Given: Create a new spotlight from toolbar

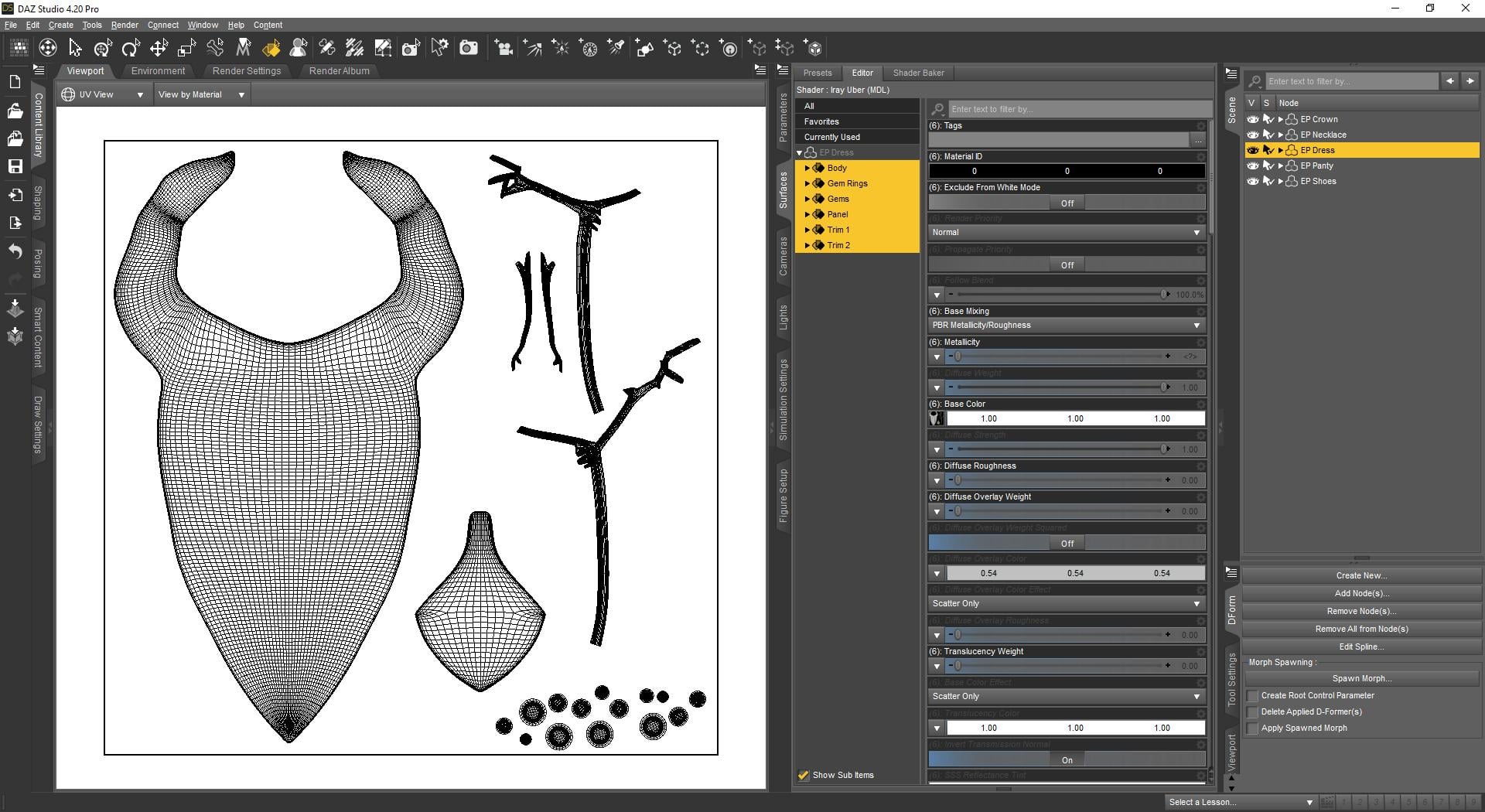Looking at the screenshot, I should [x=616, y=48].
